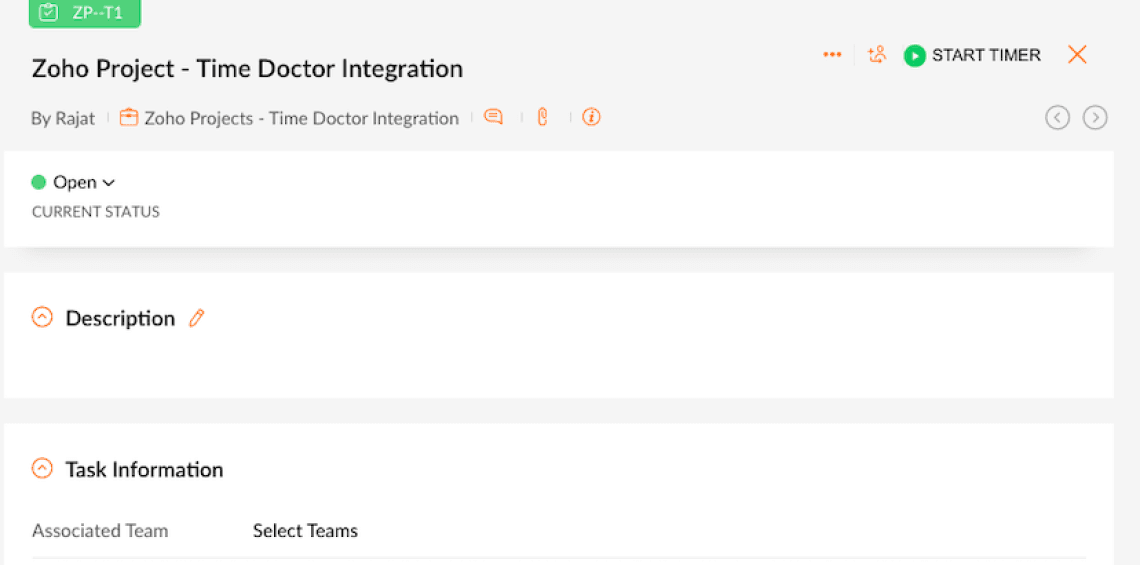Edit description with the pencil icon
Image resolution: width=1140 pixels, height=566 pixels.
click(x=197, y=318)
